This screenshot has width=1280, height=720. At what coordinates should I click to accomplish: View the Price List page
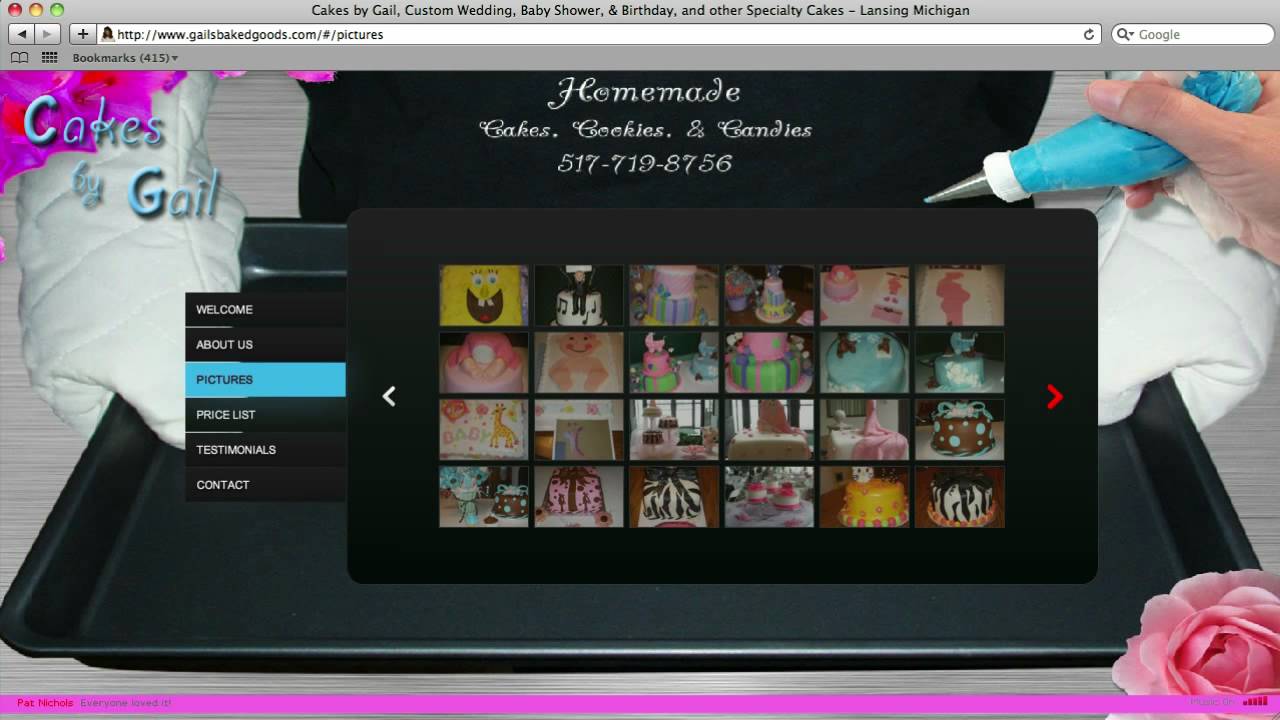[265, 415]
